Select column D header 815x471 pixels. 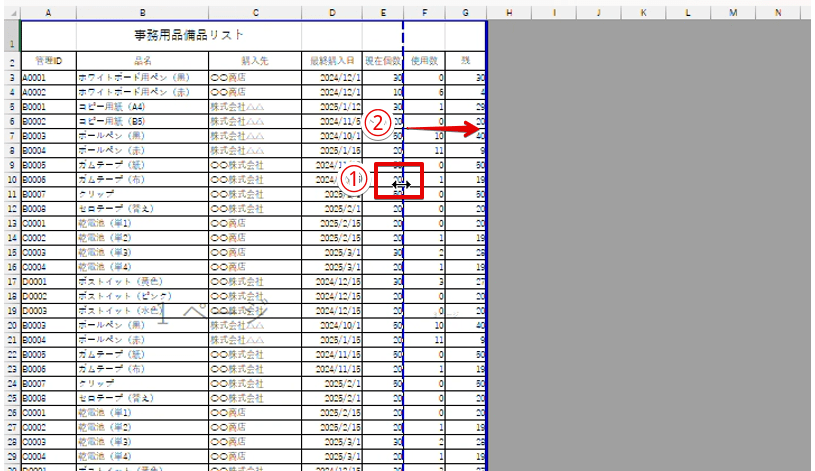[x=332, y=12]
